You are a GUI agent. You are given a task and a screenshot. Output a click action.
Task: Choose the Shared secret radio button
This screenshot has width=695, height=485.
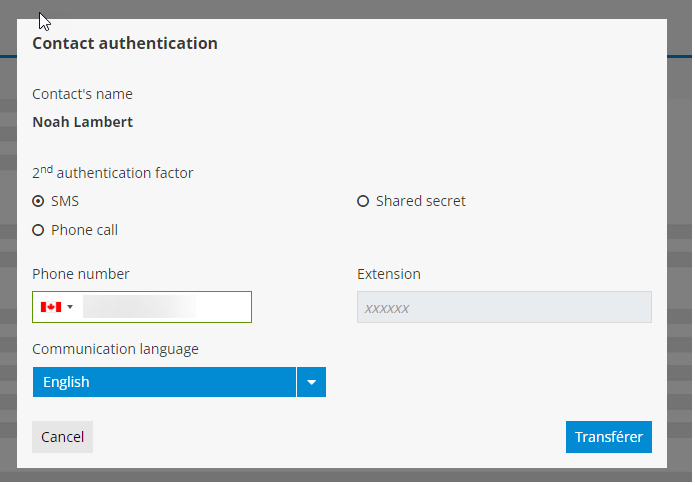click(363, 201)
